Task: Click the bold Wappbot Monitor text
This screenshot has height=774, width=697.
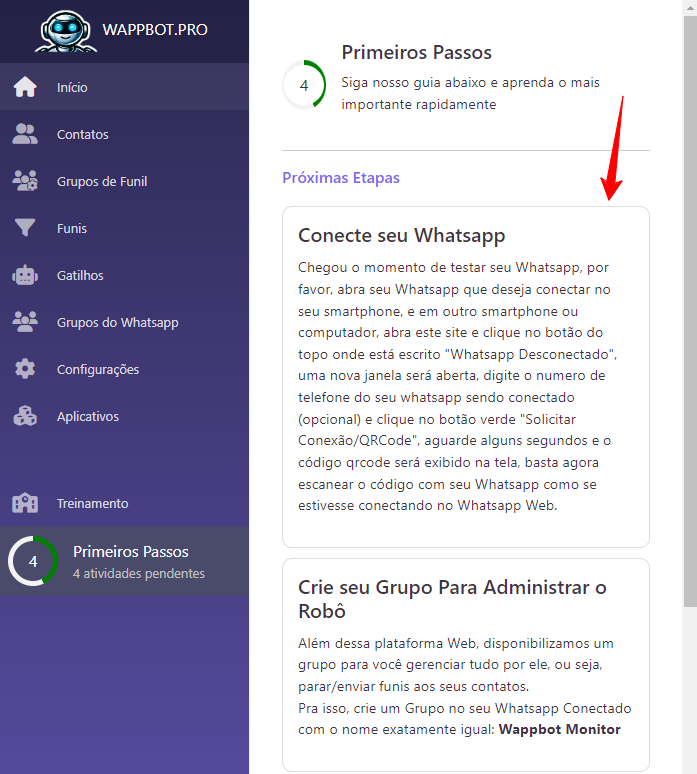Action: [x=559, y=729]
